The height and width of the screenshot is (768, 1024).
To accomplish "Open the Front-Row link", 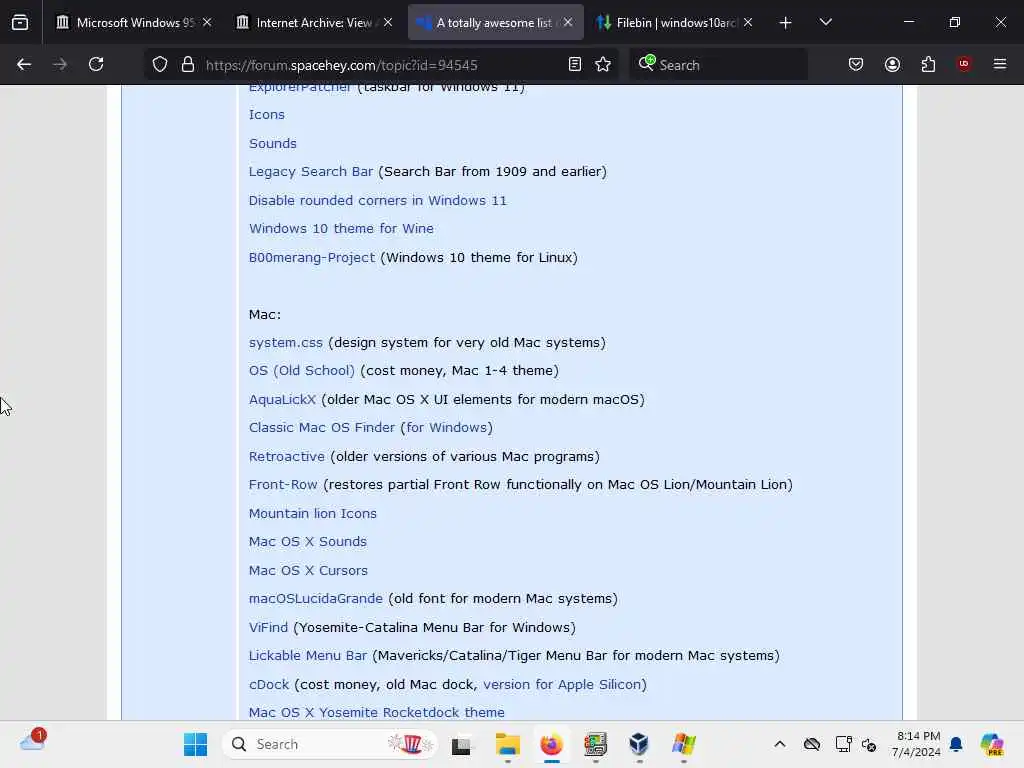I will tap(283, 485).
